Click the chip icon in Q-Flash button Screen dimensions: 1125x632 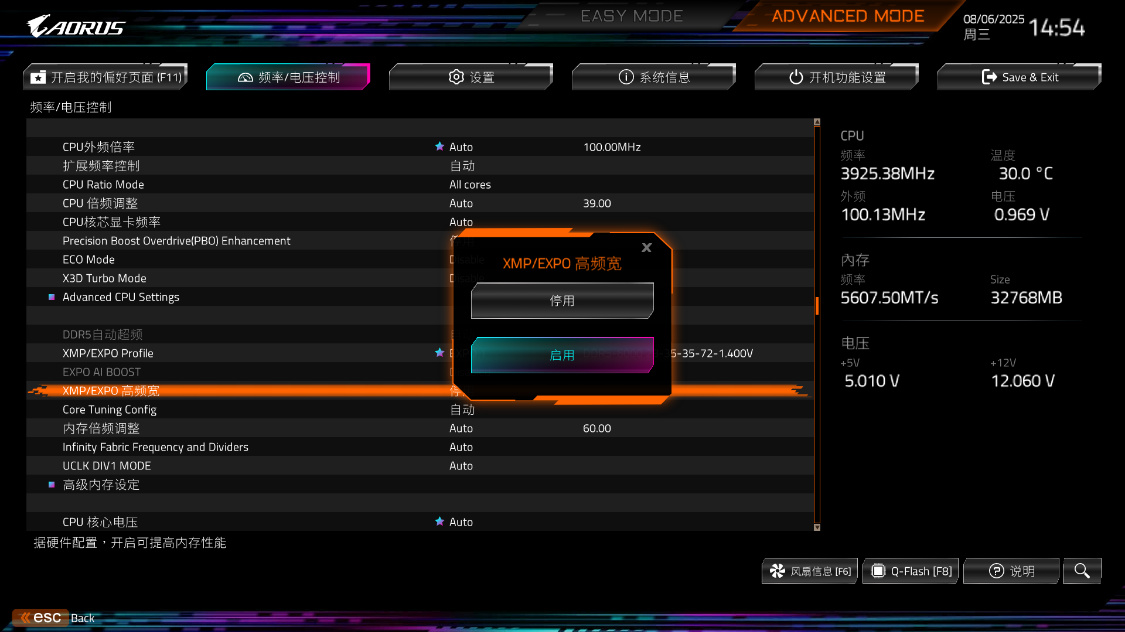[x=877, y=571]
